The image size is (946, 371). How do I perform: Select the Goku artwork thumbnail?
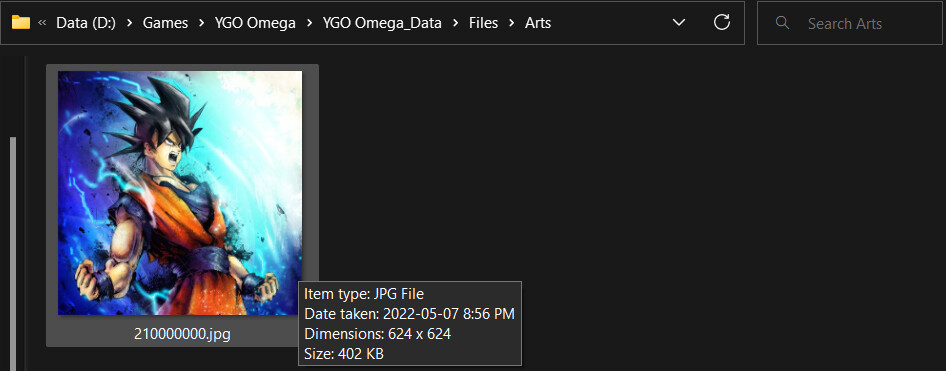pyautogui.click(x=180, y=193)
